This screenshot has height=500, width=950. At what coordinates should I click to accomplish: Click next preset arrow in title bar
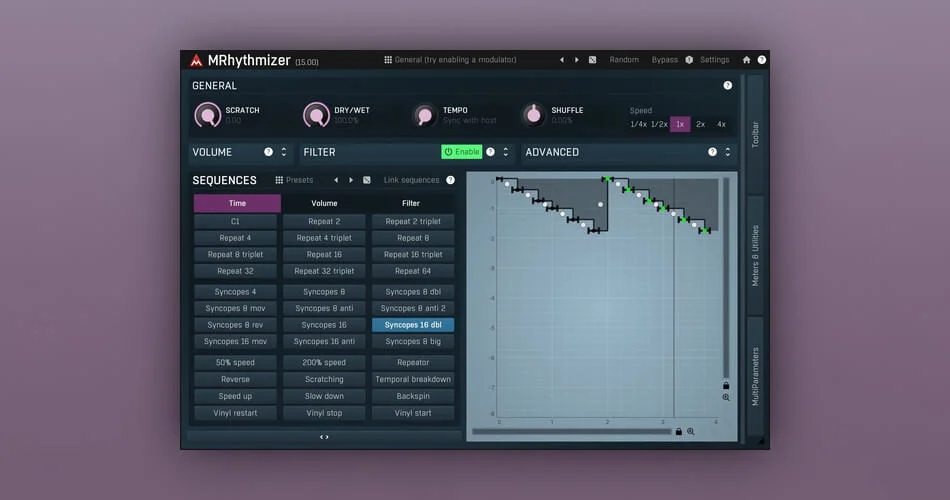(576, 60)
